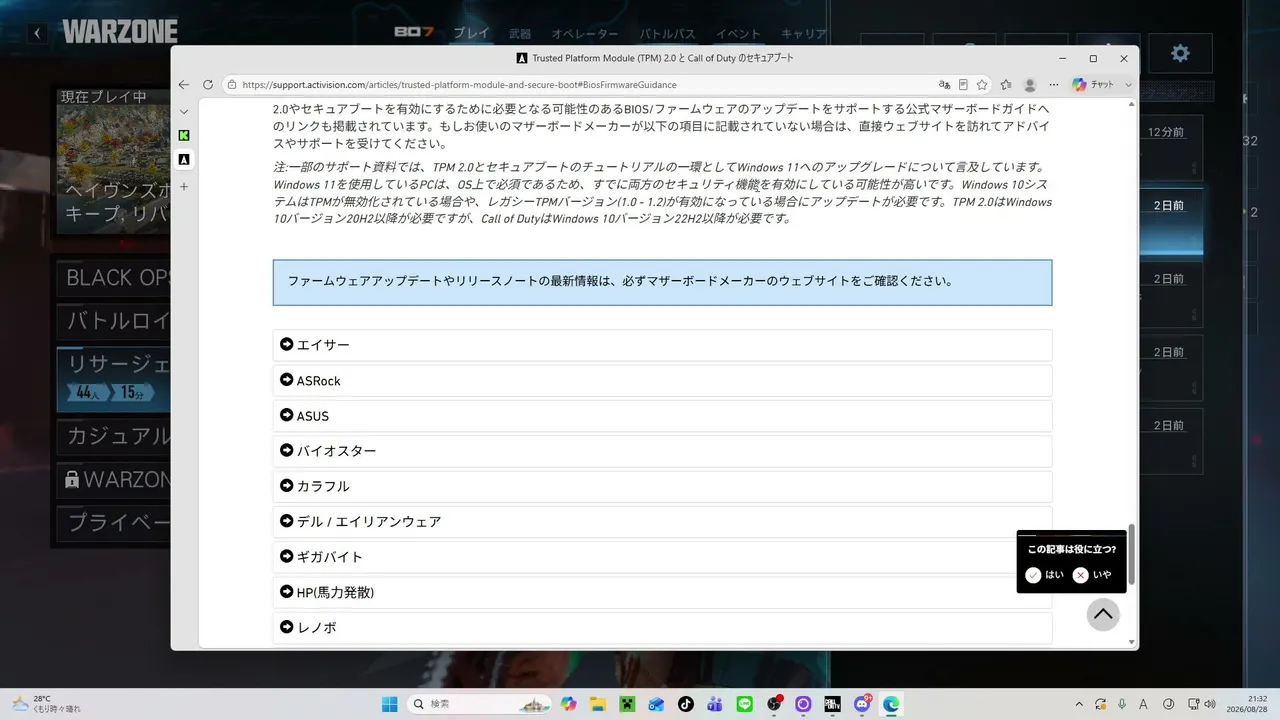Viewport: 1280px width, 720px height.
Task: Open the favorites list icon
Action: click(x=1006, y=85)
